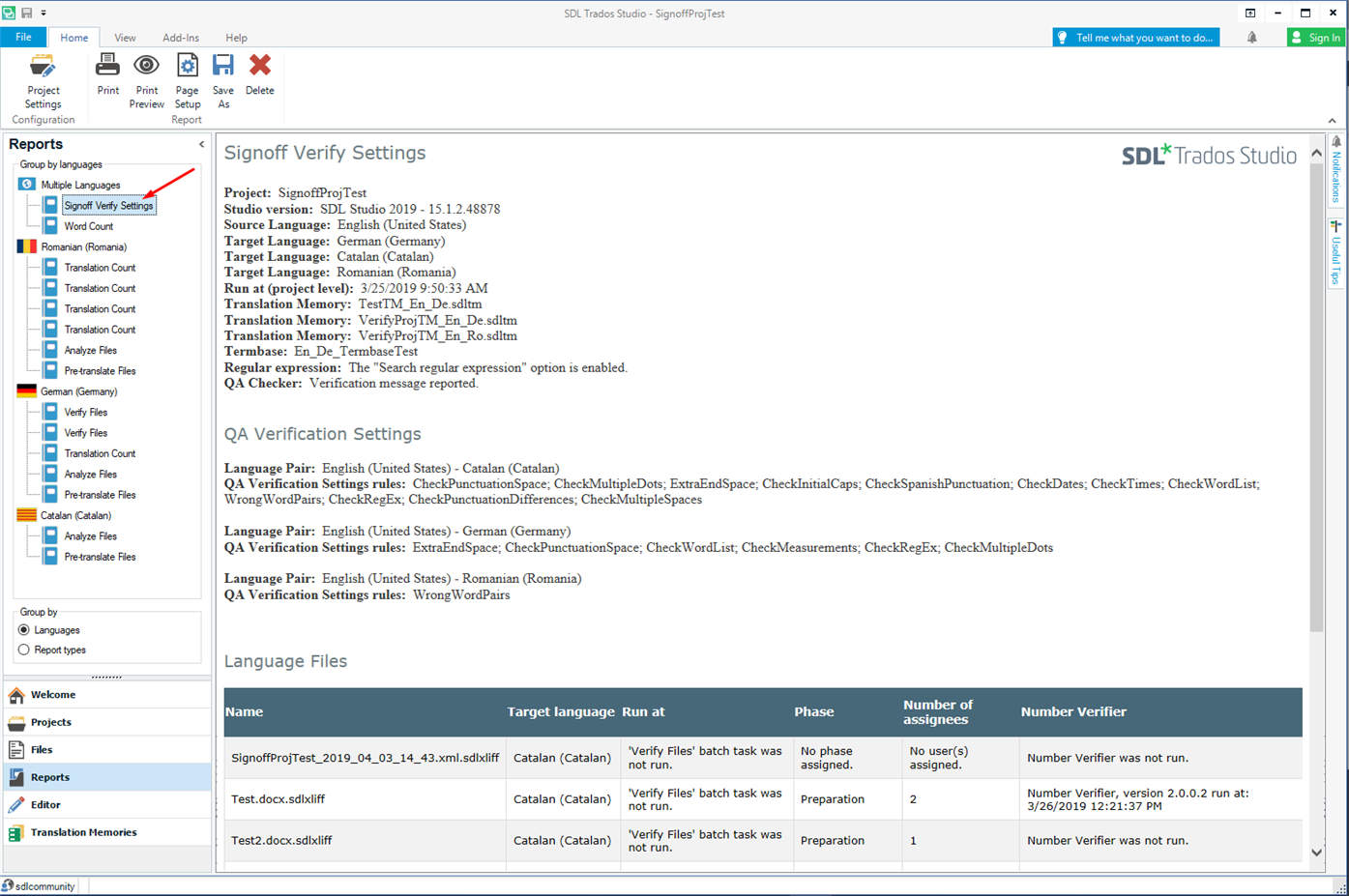The width and height of the screenshot is (1349, 896).
Task: Click the Tell me what you want to do box
Action: pos(1135,38)
